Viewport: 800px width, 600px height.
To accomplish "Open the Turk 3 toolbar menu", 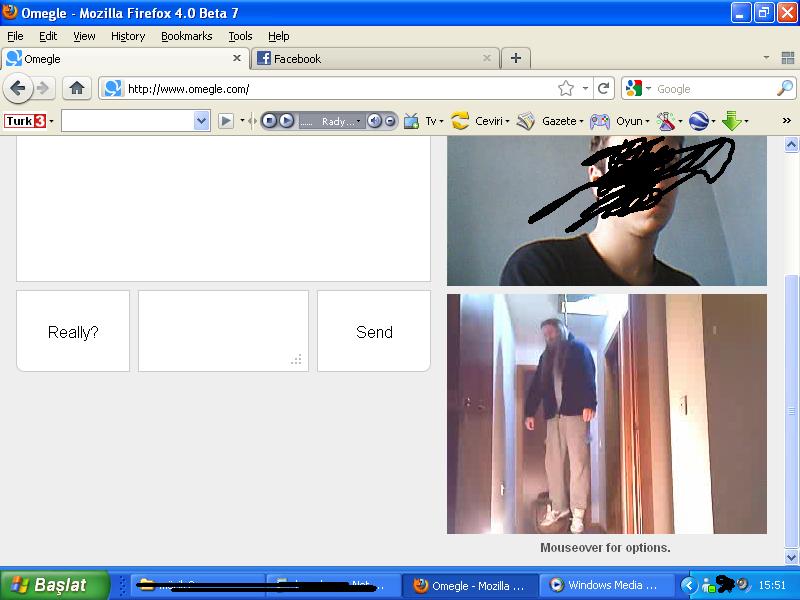I will [27, 120].
